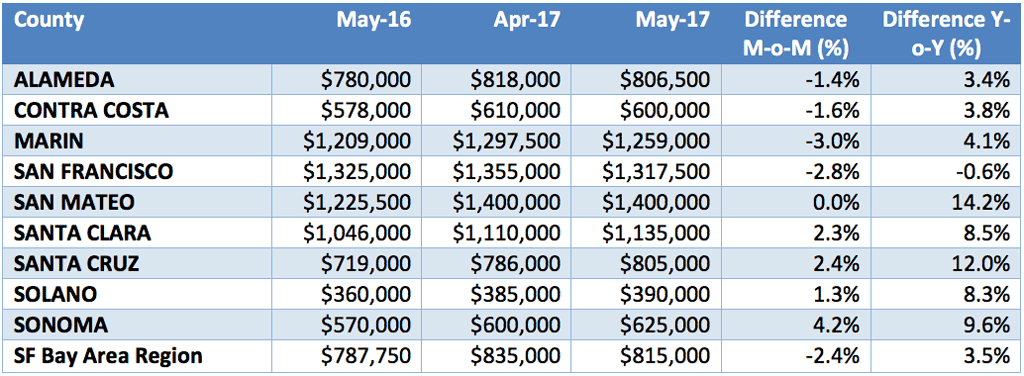The height and width of the screenshot is (376, 1024).
Task: Click the Difference Y-o-Y (%) header
Action: coord(946,33)
